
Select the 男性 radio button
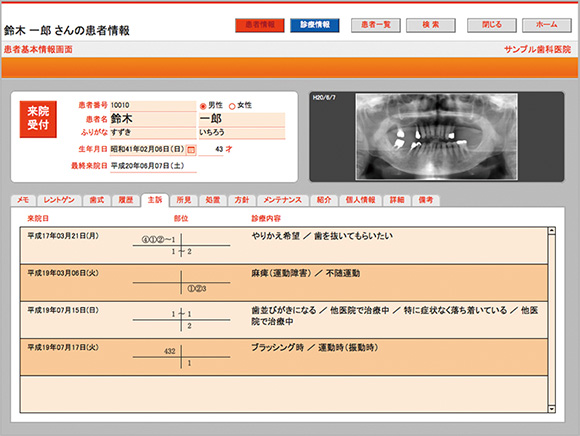coord(203,106)
